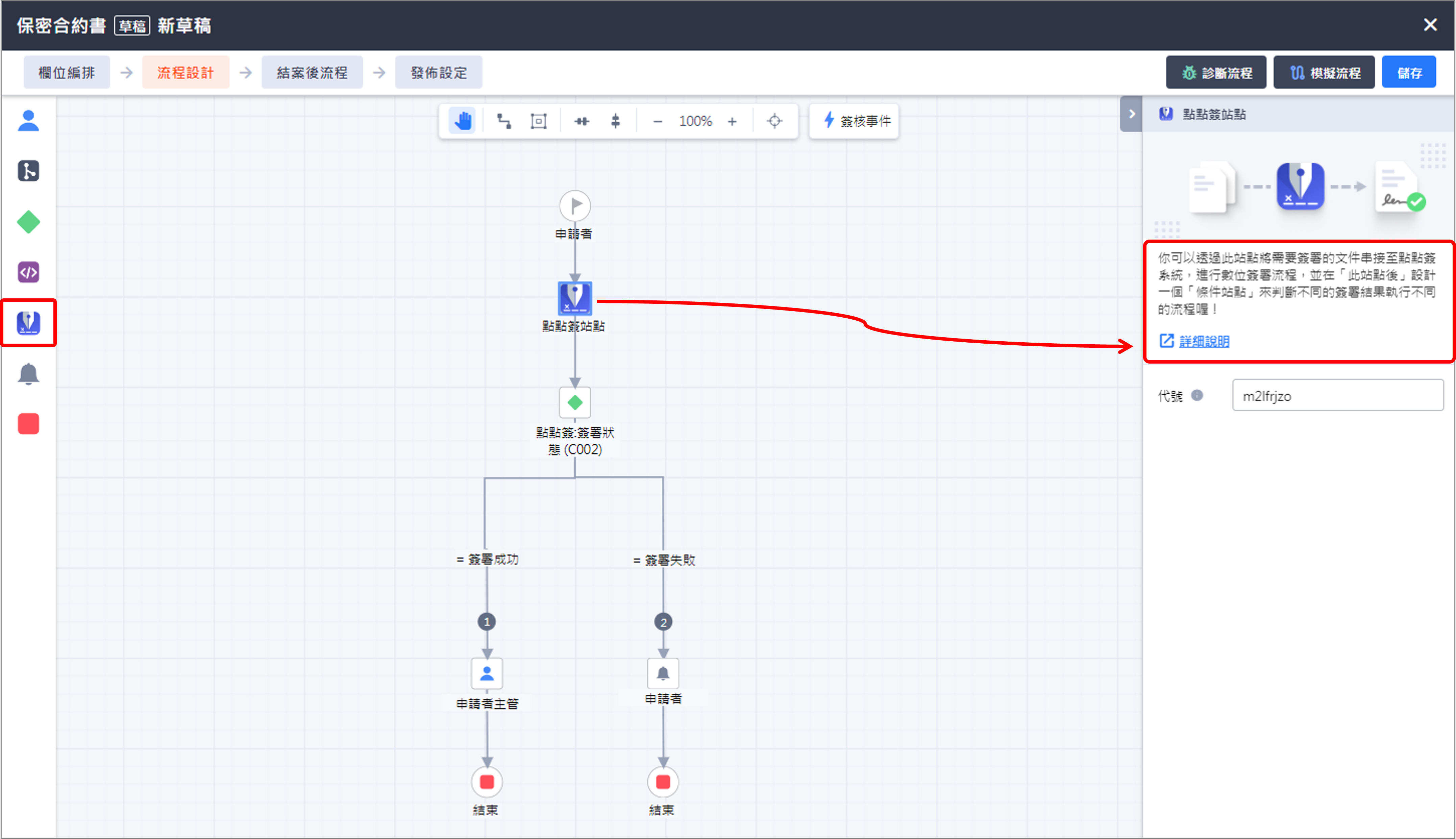Select the red end node icon in sidebar
Image resolution: width=1456 pixels, height=839 pixels.
point(28,424)
